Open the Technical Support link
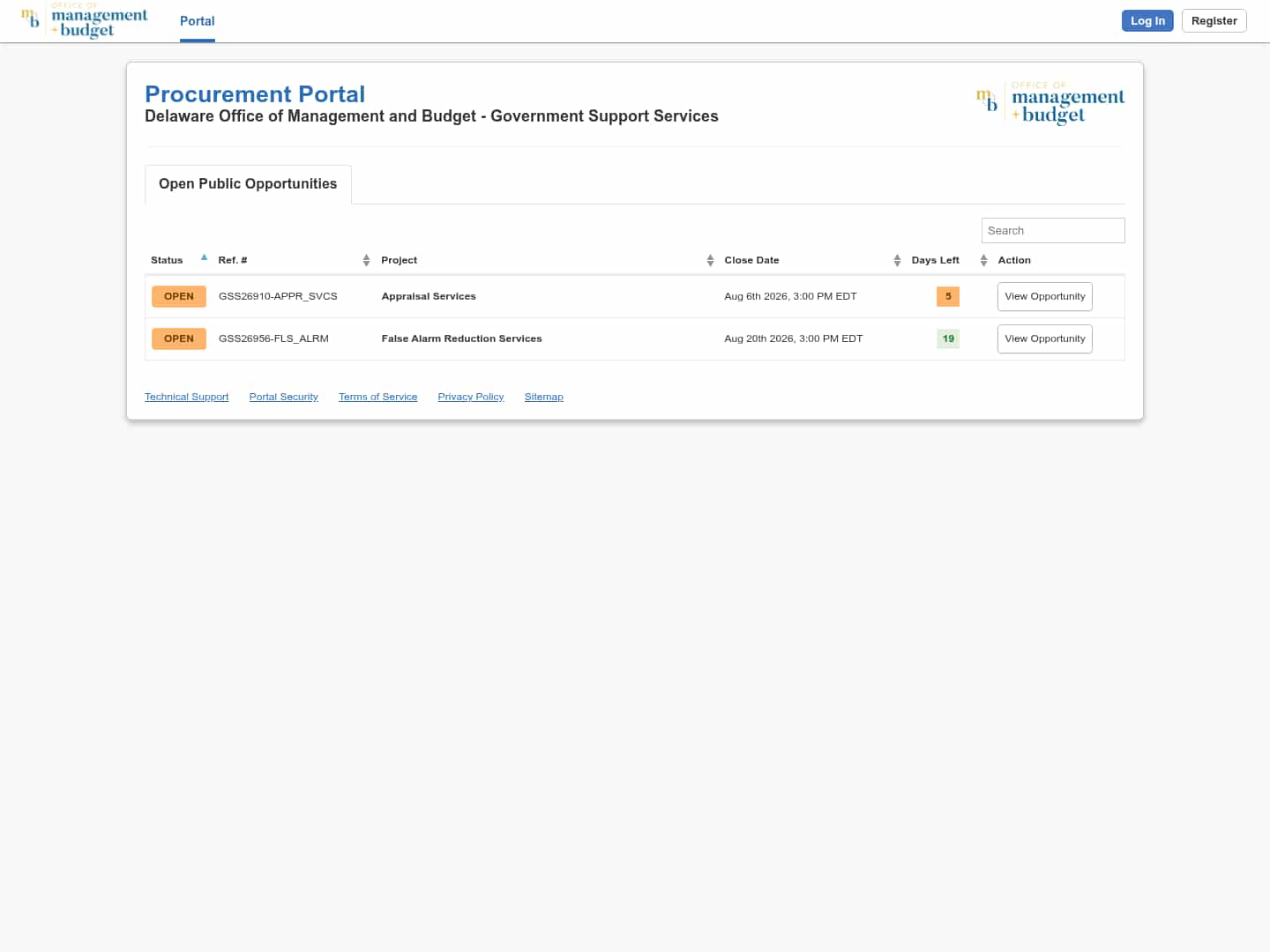The image size is (1270, 952). click(186, 397)
